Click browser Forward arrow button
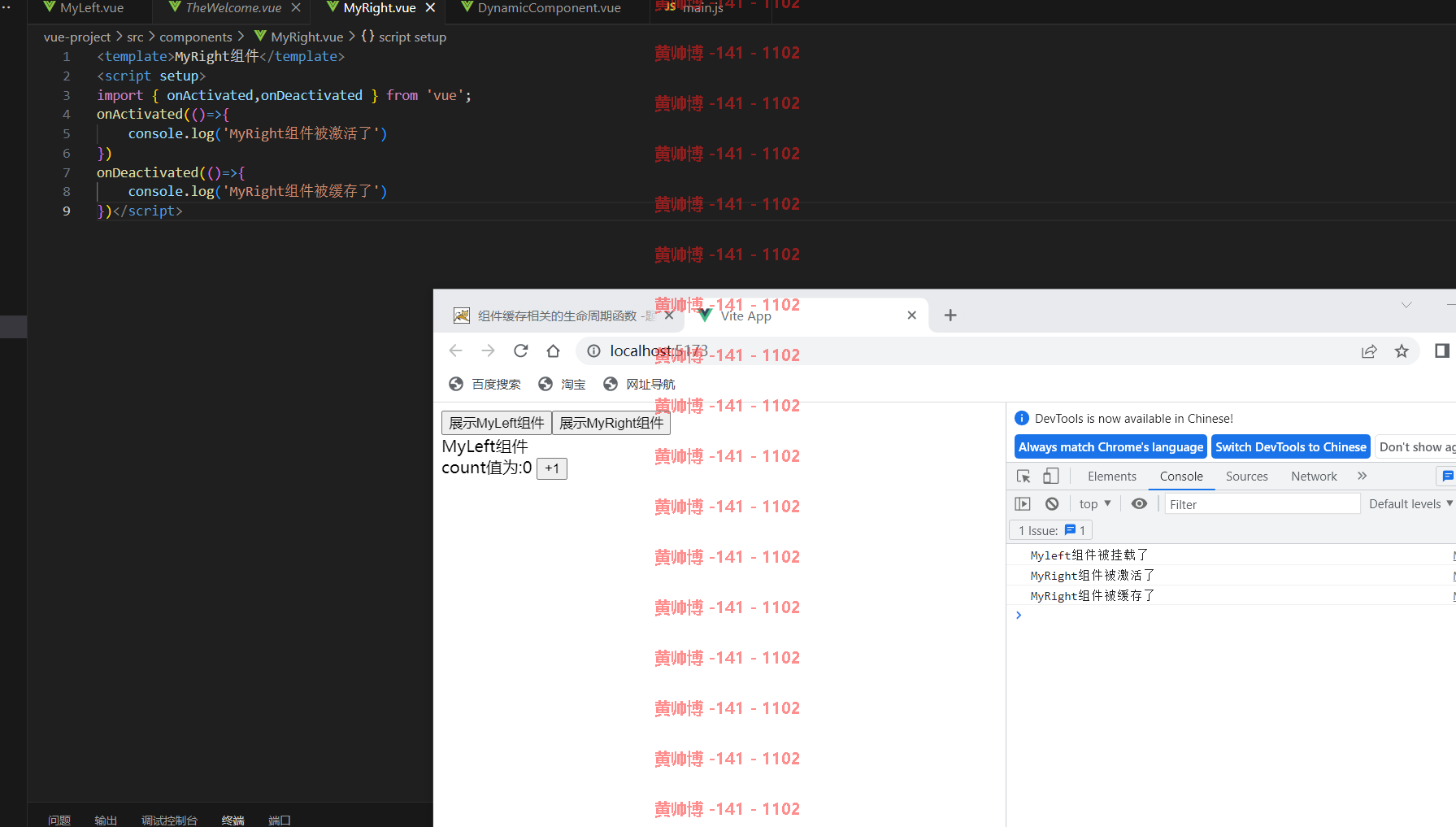 tap(488, 350)
